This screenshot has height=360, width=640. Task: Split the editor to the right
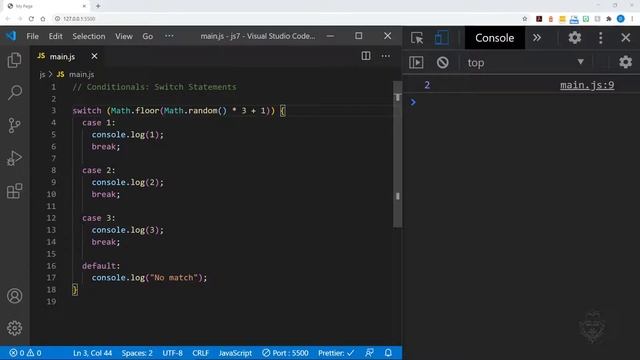366,56
